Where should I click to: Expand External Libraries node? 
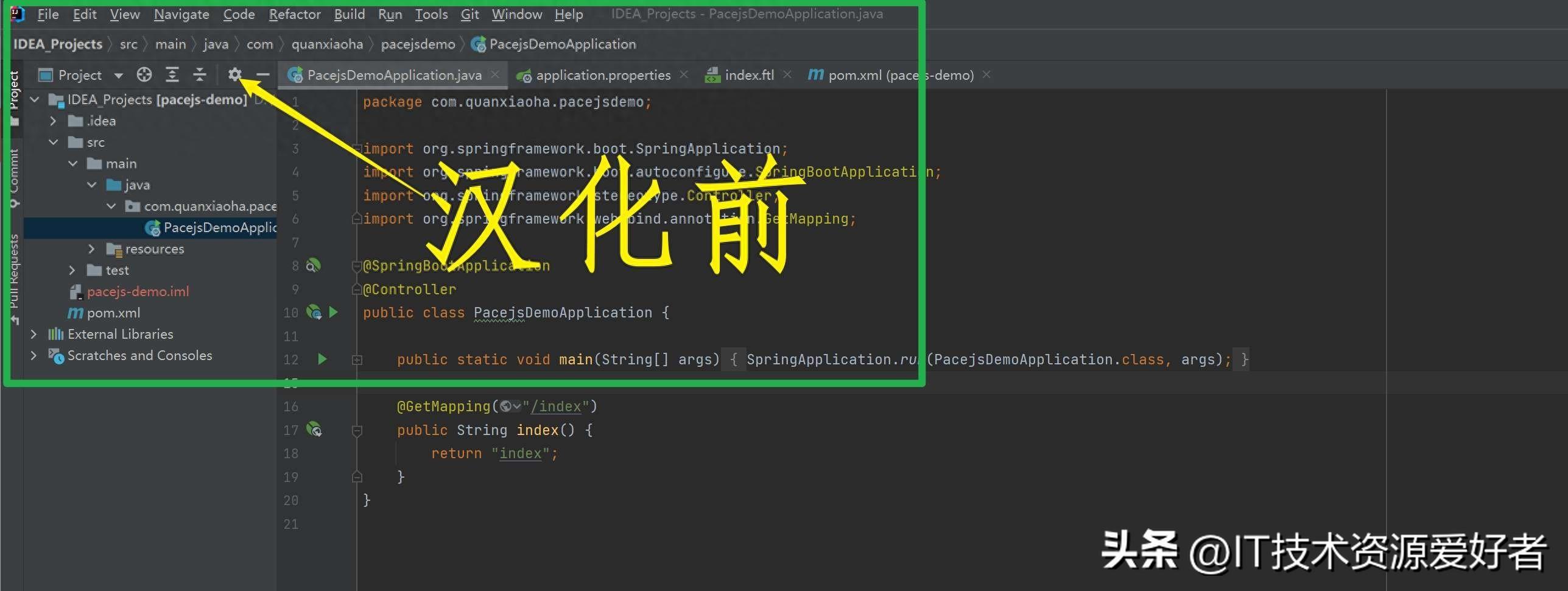tap(34, 334)
